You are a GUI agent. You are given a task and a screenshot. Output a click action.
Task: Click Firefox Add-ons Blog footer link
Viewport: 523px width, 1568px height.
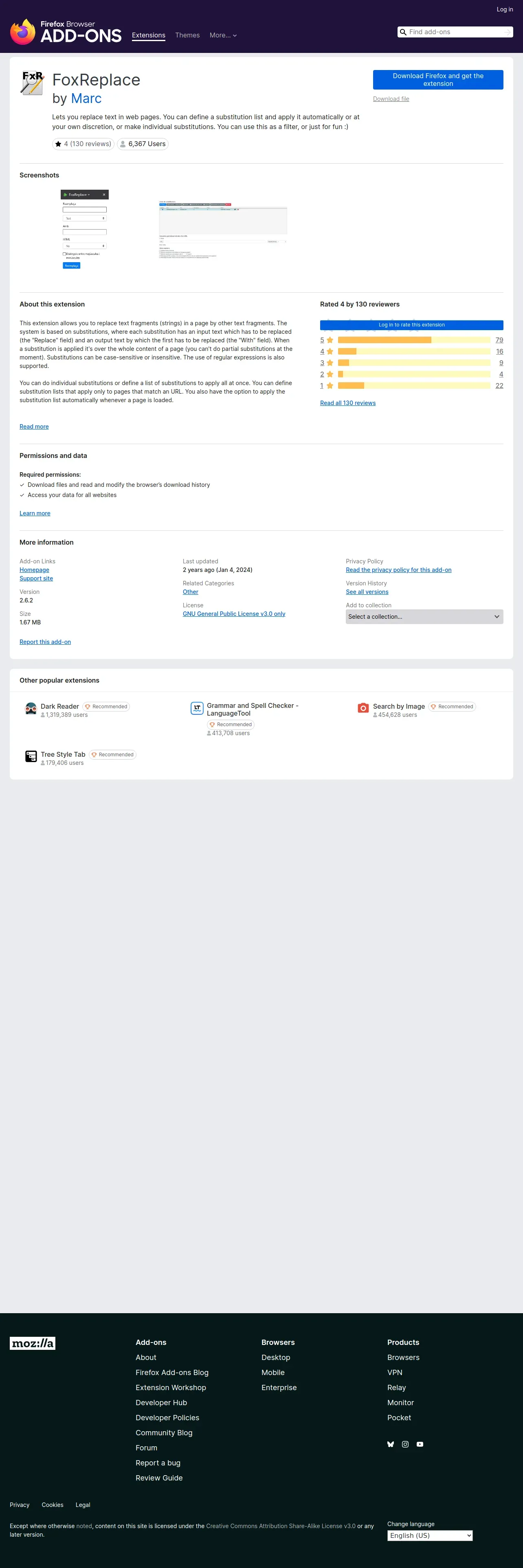point(172,1373)
